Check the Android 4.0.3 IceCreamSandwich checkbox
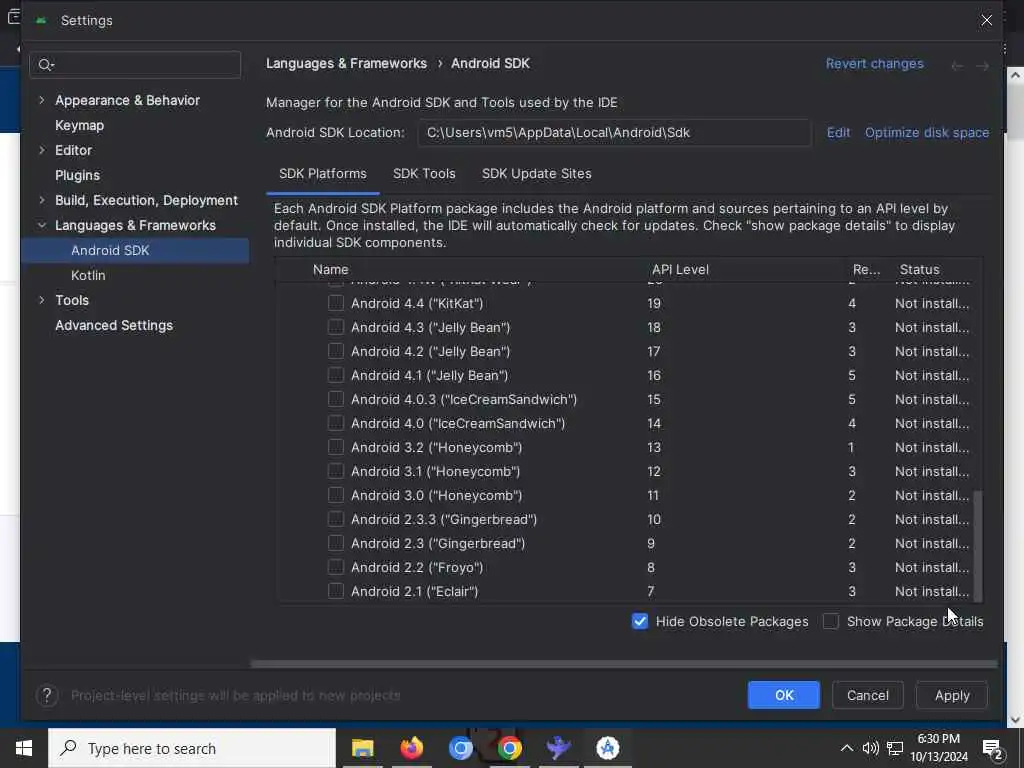Screen dimensions: 1024x768 336,399
